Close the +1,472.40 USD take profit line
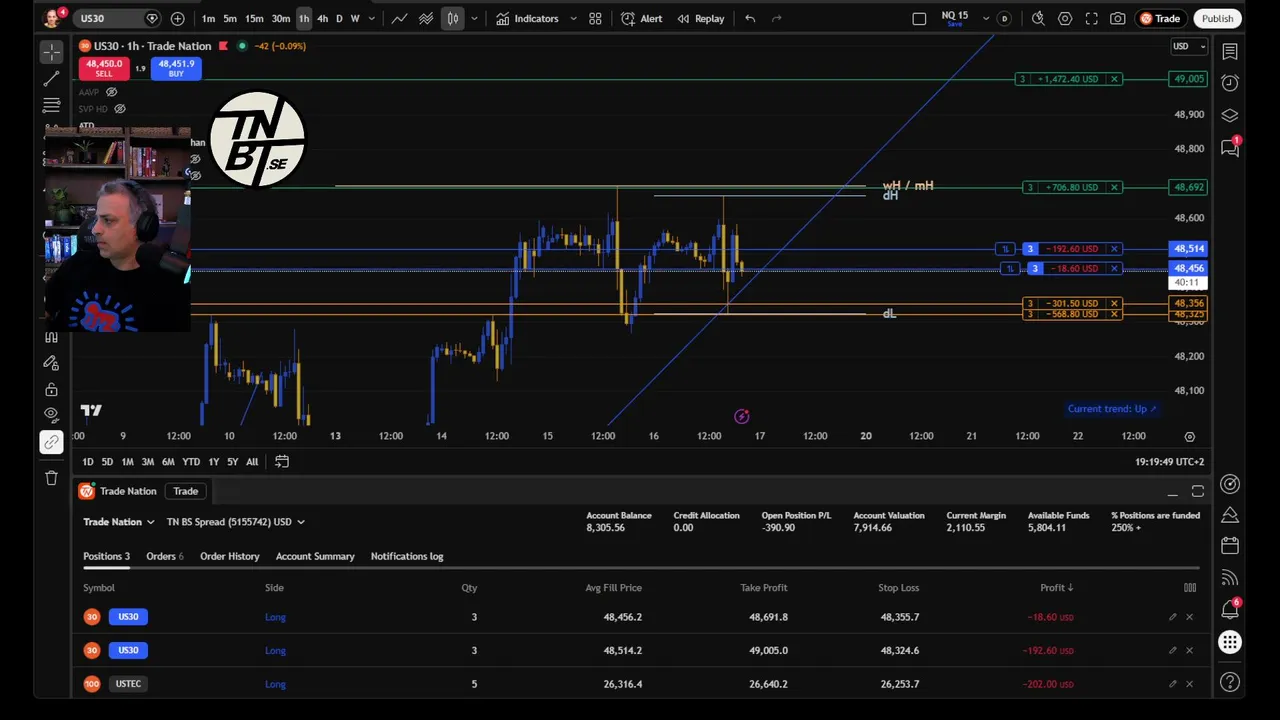 click(x=1115, y=79)
